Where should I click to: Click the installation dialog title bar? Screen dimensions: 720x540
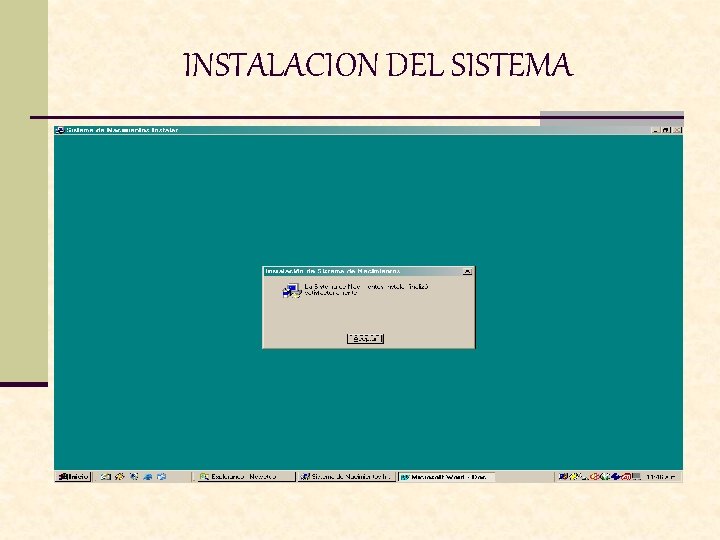coord(369,271)
